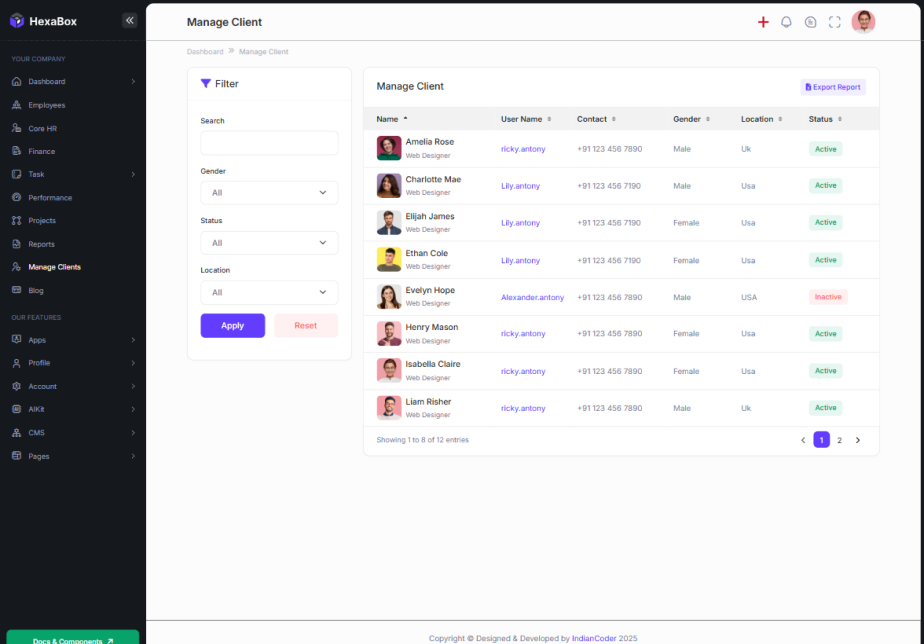924x644 pixels.
Task: Open the Status filter dropdown
Action: click(x=269, y=243)
